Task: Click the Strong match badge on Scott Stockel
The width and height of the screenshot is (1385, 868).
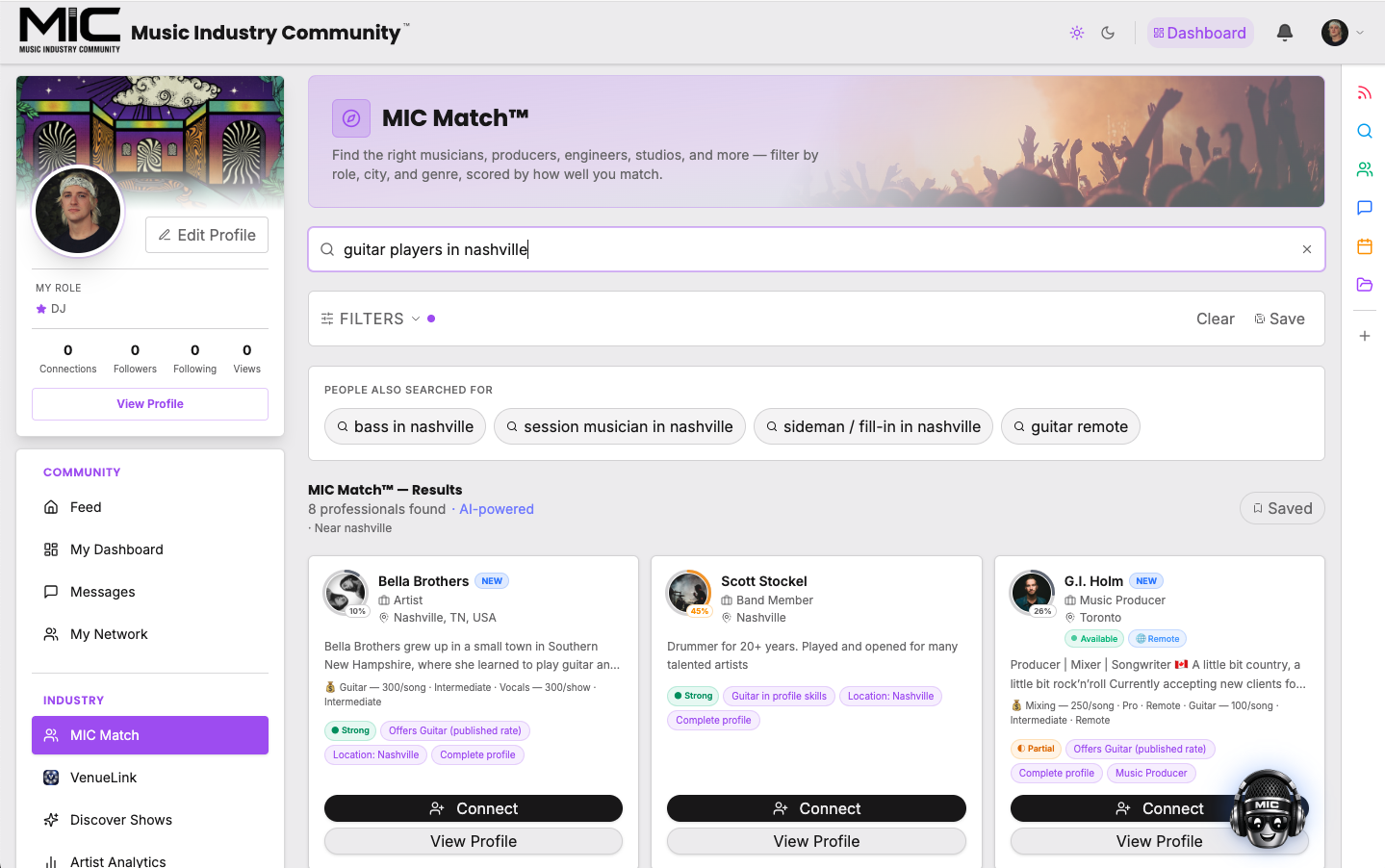Action: 693,696
